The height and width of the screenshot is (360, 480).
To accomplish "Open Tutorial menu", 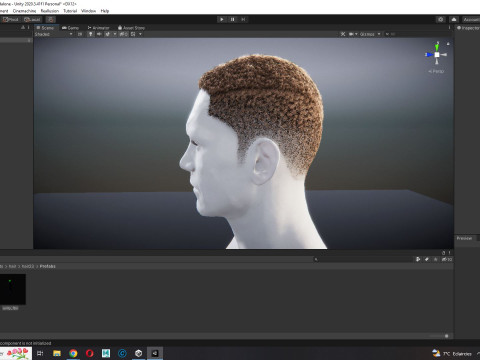I will [70, 11].
